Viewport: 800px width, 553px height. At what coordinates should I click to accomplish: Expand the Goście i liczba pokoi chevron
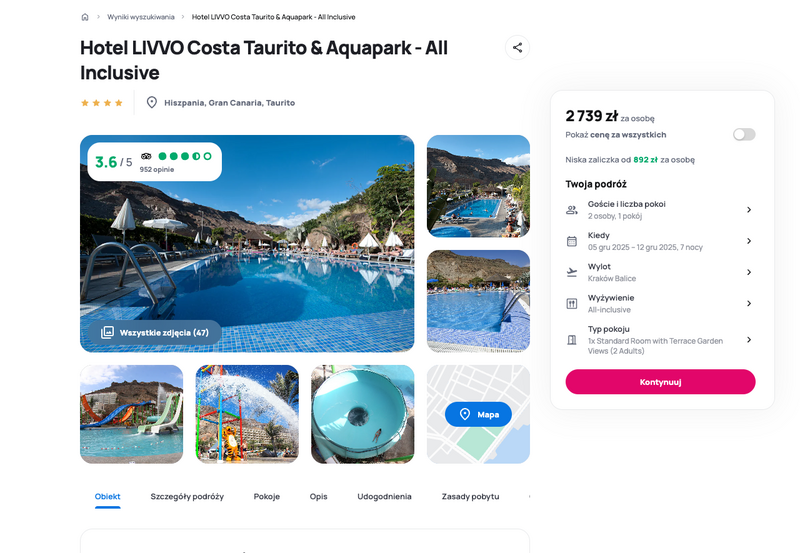[749, 210]
